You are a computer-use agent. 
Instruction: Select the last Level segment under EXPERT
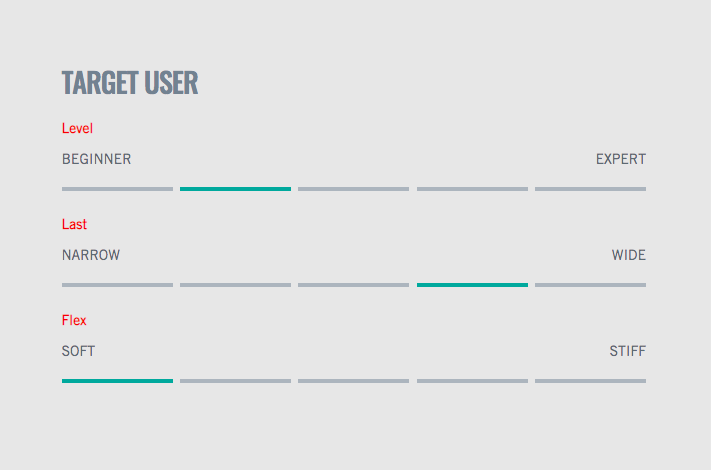click(590, 189)
